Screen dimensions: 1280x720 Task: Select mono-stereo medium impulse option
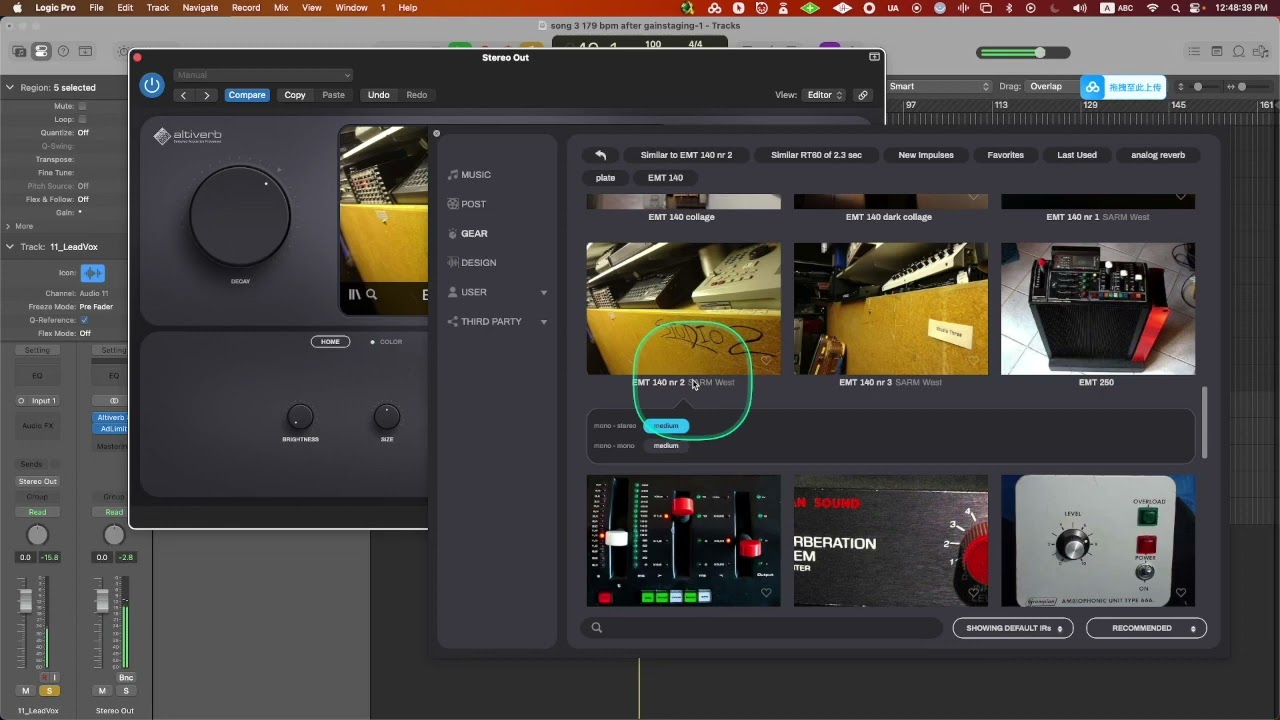666,426
